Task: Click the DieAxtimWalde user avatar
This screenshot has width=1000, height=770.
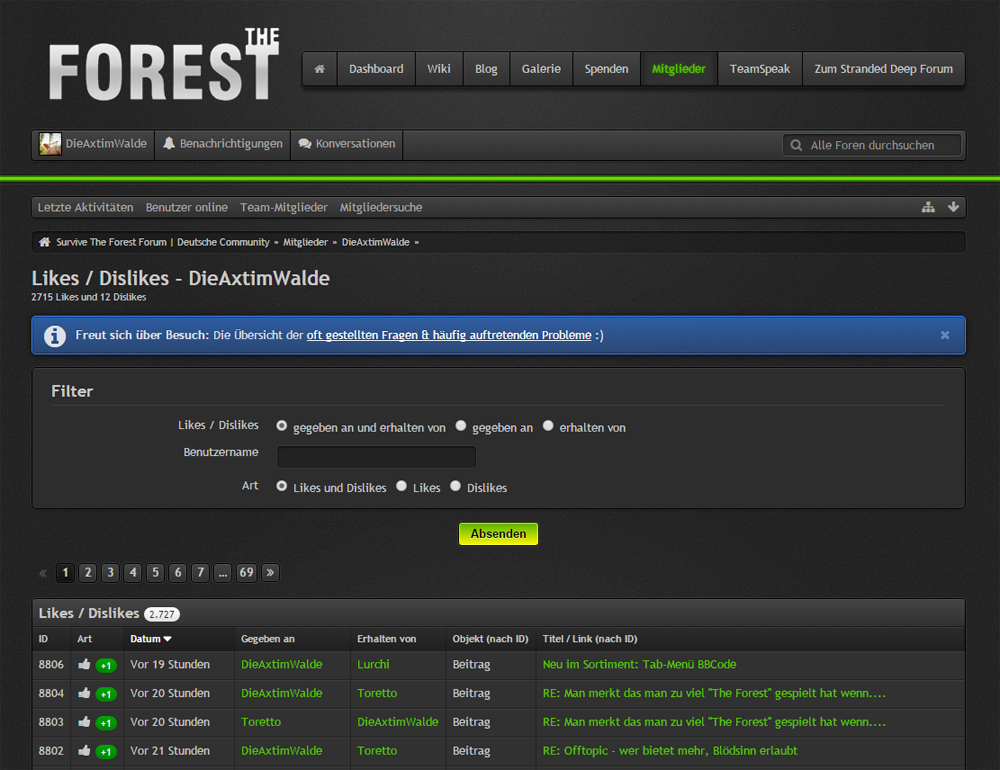Action: [50, 144]
